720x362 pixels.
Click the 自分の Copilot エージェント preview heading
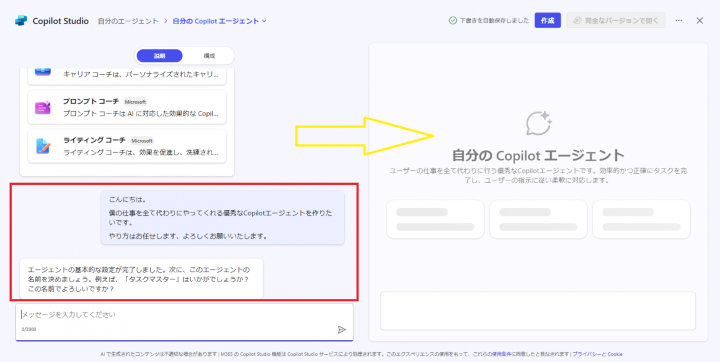[538, 155]
